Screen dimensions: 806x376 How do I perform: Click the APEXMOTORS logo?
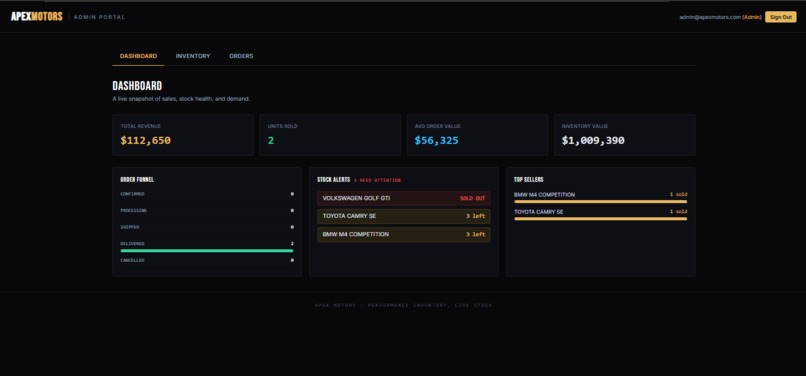pyautogui.click(x=36, y=16)
